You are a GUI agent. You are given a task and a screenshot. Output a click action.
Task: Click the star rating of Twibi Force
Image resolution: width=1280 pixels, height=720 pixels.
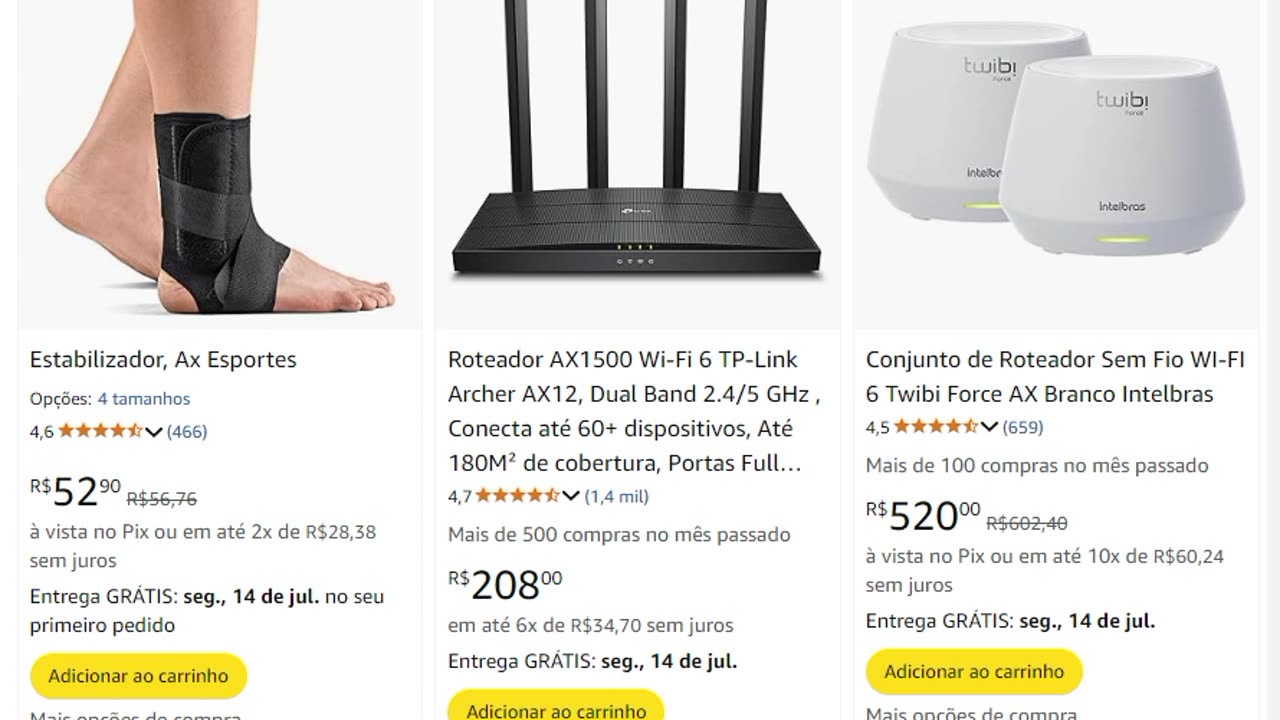pyautogui.click(x=936, y=426)
